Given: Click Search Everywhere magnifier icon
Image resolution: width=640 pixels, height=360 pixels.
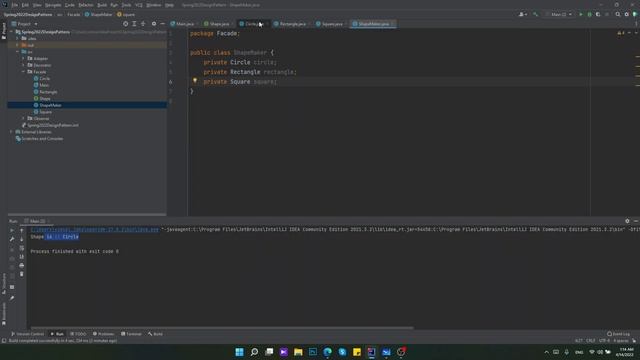Looking at the screenshot, I should [618, 14].
